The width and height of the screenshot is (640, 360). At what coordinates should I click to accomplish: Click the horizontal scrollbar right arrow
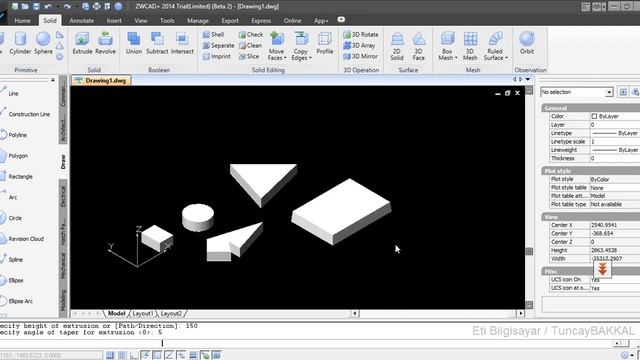(520, 313)
